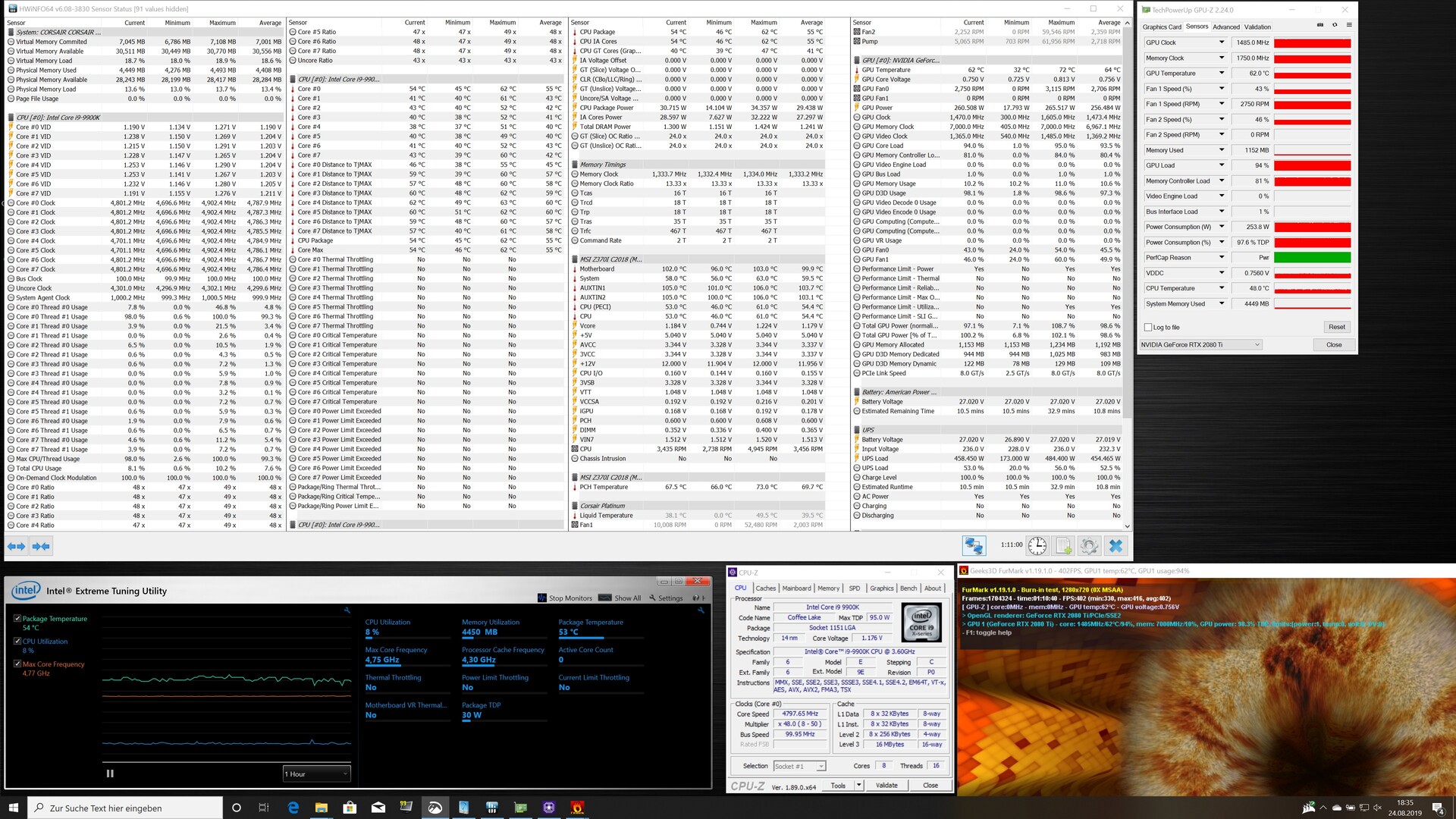Open the GPU Temperature sensor dropdown arrow
1456x819 pixels.
tap(1222, 73)
